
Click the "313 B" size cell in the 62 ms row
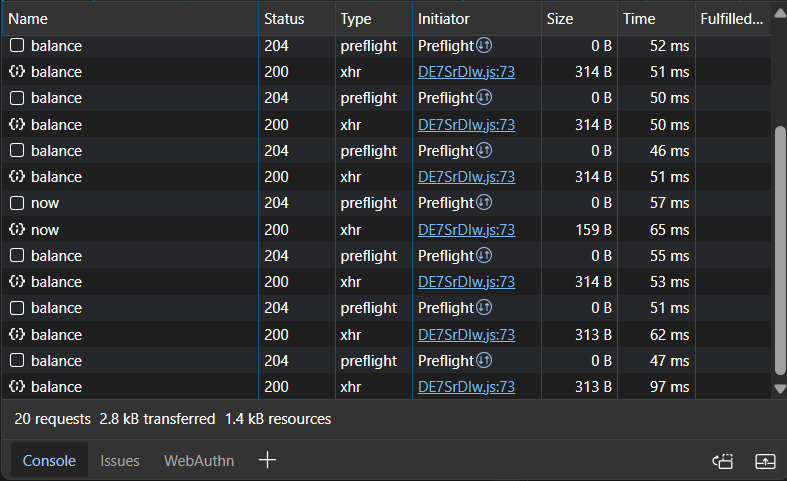593,334
